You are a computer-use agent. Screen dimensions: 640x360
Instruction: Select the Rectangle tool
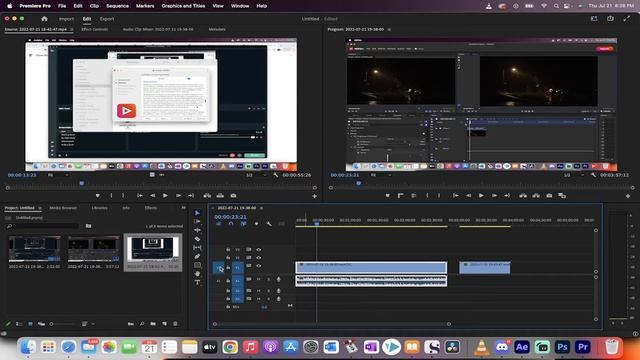pos(198,265)
